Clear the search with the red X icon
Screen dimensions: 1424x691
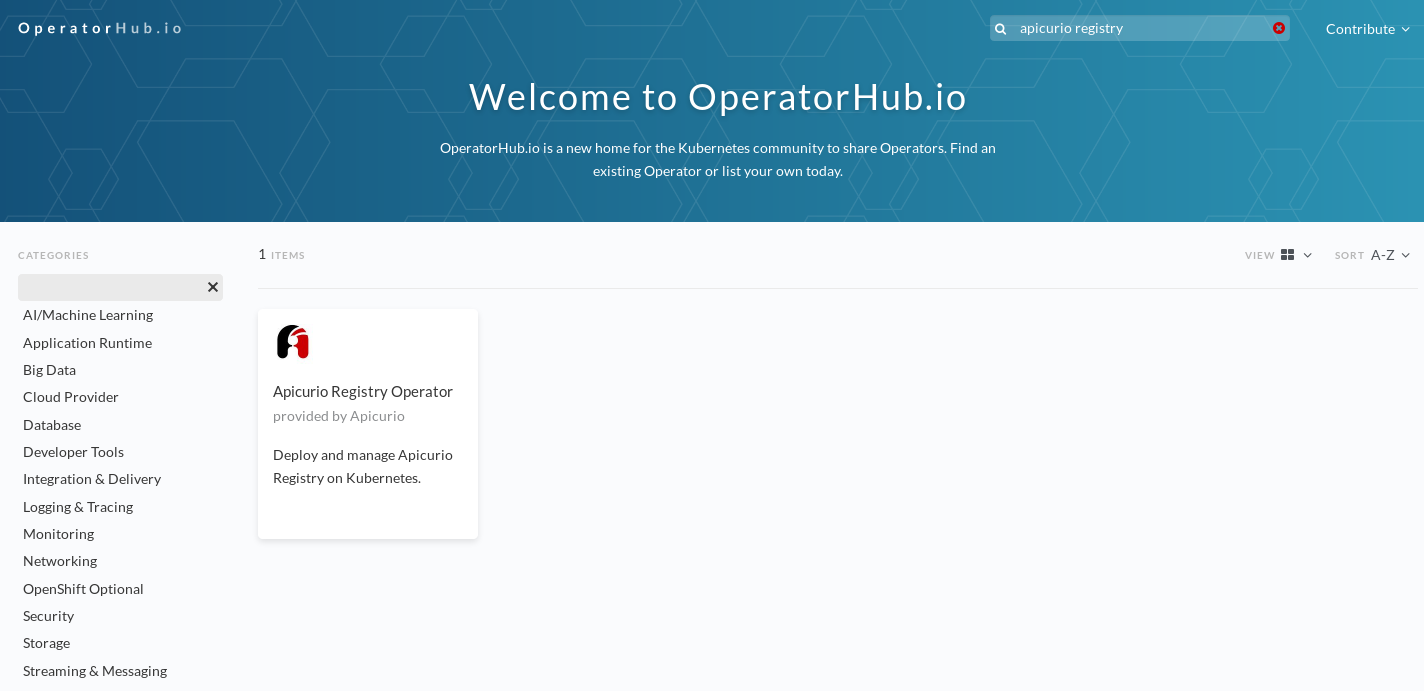(1279, 28)
